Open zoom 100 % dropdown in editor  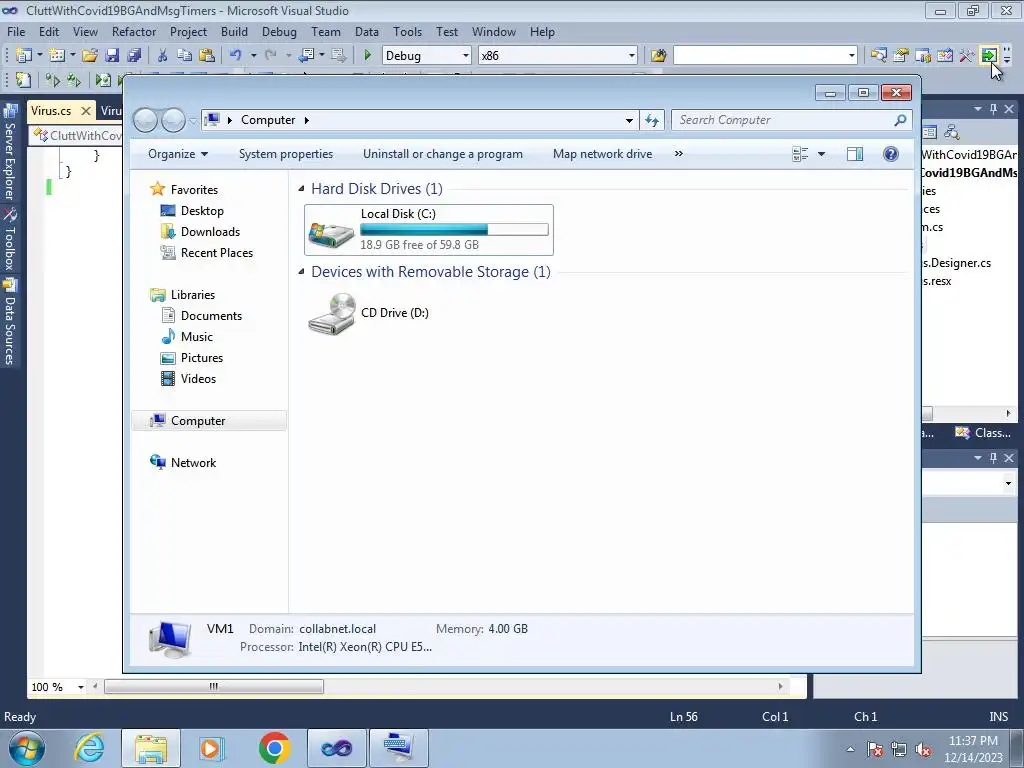81,687
